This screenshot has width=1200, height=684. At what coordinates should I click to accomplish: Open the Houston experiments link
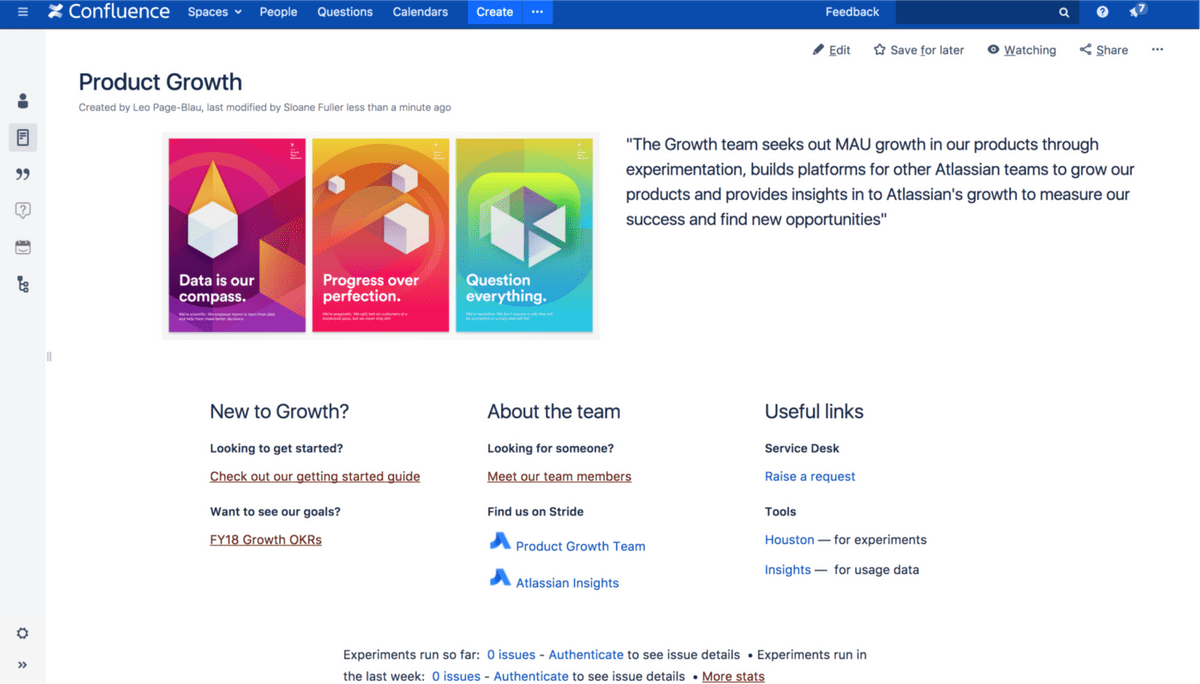point(790,540)
